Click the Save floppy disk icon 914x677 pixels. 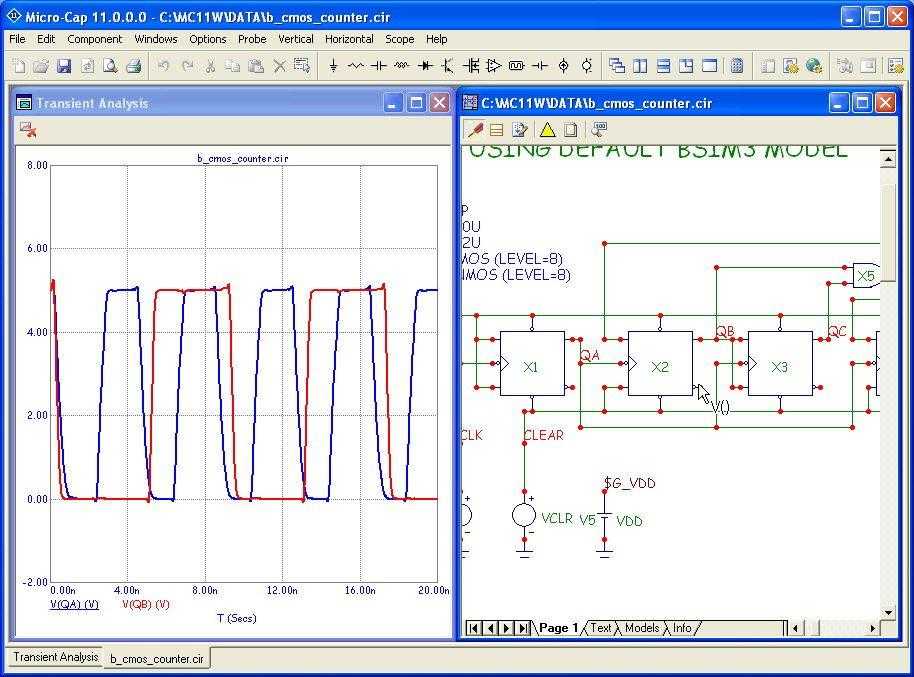(64, 66)
